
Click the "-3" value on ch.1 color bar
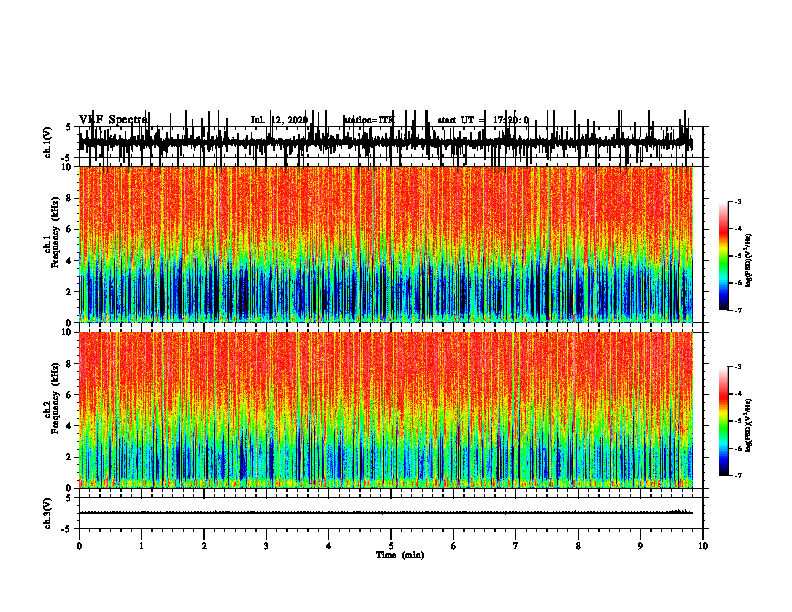738,201
